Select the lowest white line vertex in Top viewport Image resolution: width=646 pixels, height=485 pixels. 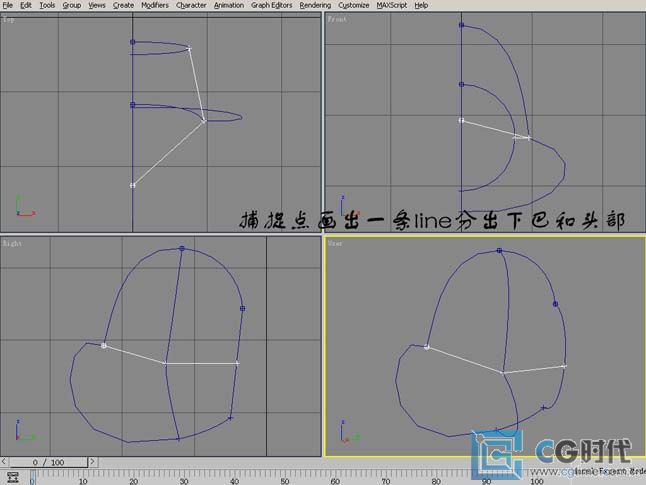(x=132, y=185)
